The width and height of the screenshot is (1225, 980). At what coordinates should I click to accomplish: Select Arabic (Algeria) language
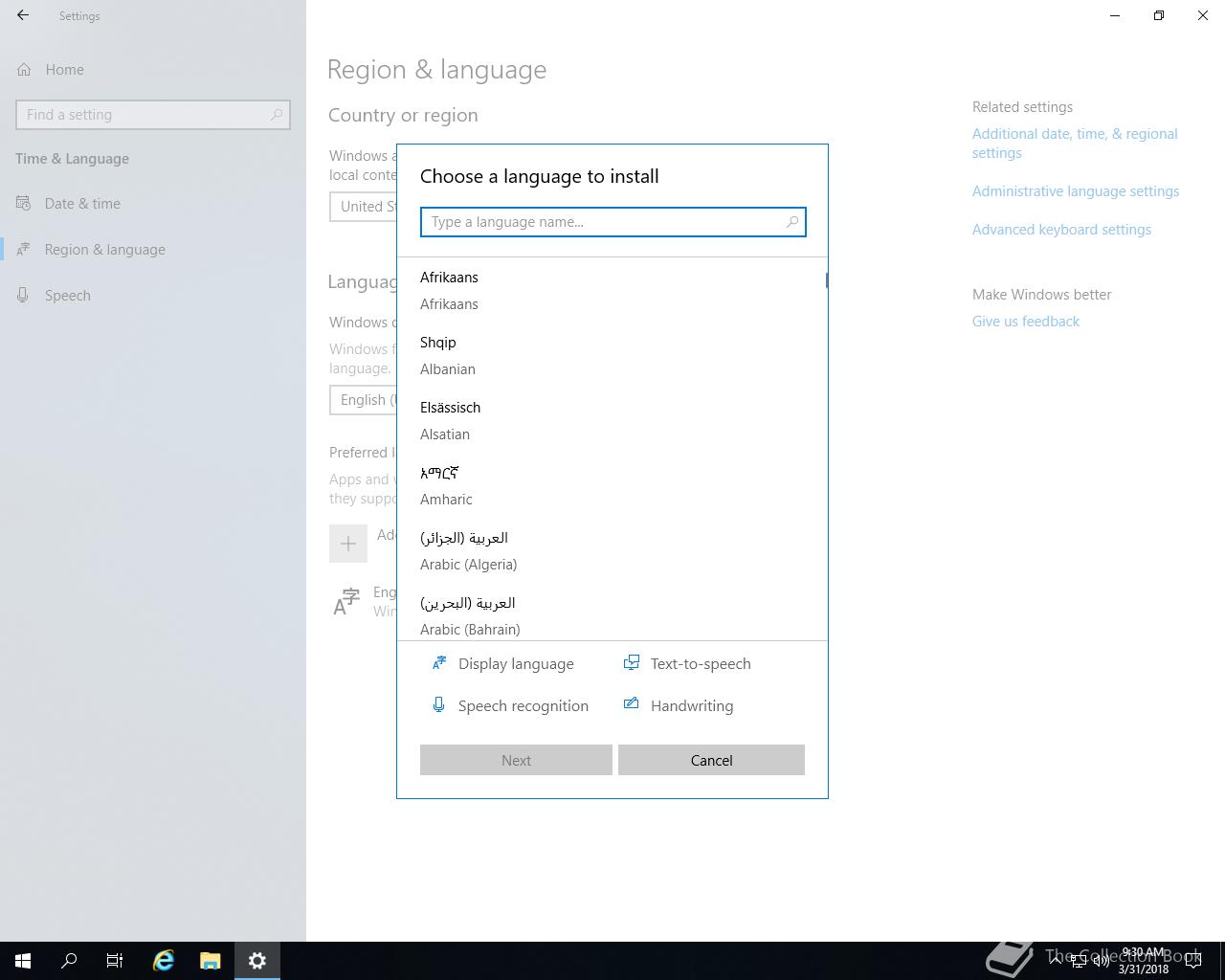(468, 550)
